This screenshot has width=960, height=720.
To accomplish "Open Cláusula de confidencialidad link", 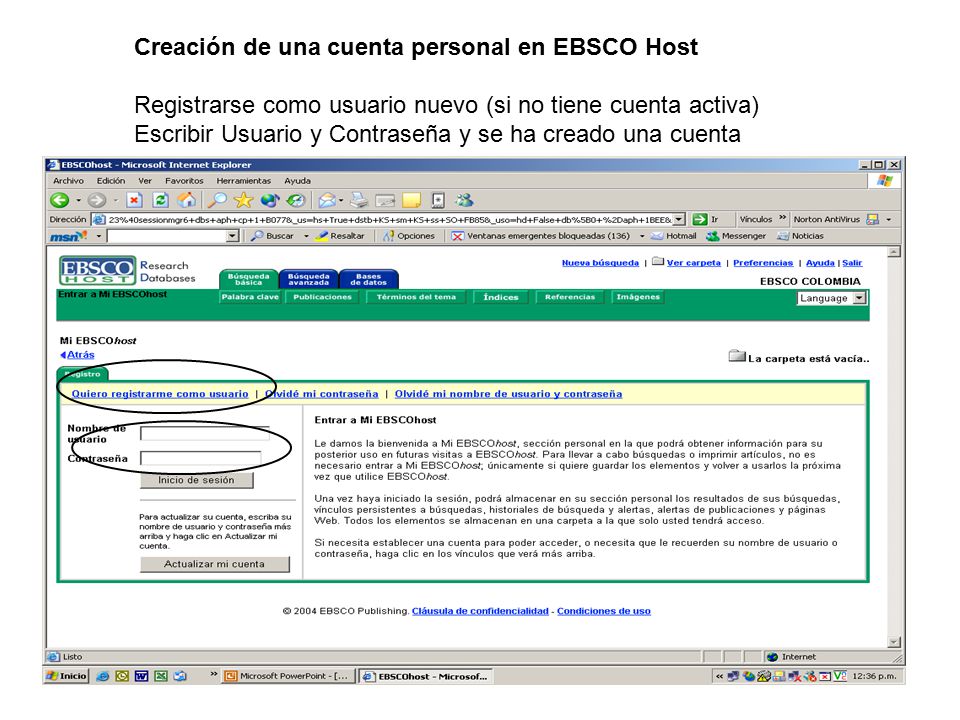I will click(480, 611).
